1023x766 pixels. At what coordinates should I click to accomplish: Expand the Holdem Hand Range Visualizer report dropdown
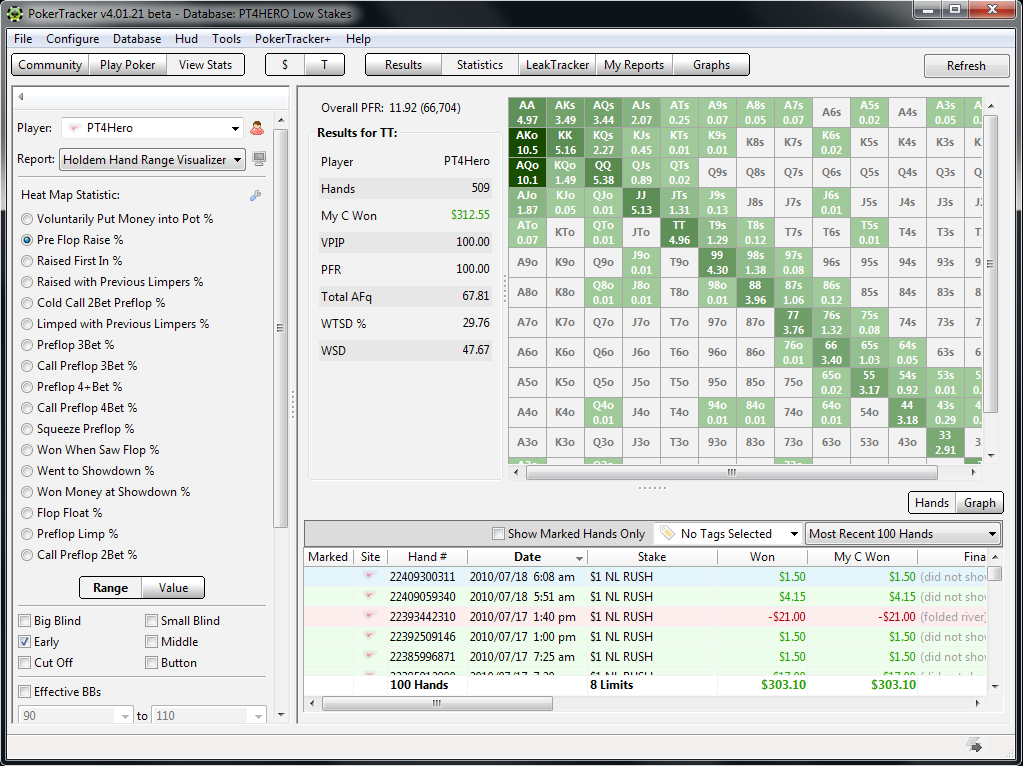[x=236, y=160]
